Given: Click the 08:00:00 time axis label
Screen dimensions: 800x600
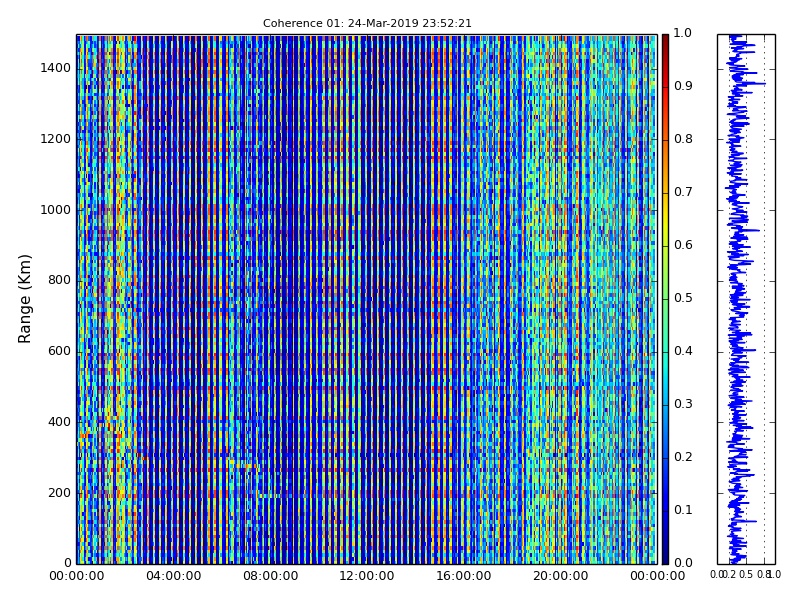Looking at the screenshot, I should [270, 577].
